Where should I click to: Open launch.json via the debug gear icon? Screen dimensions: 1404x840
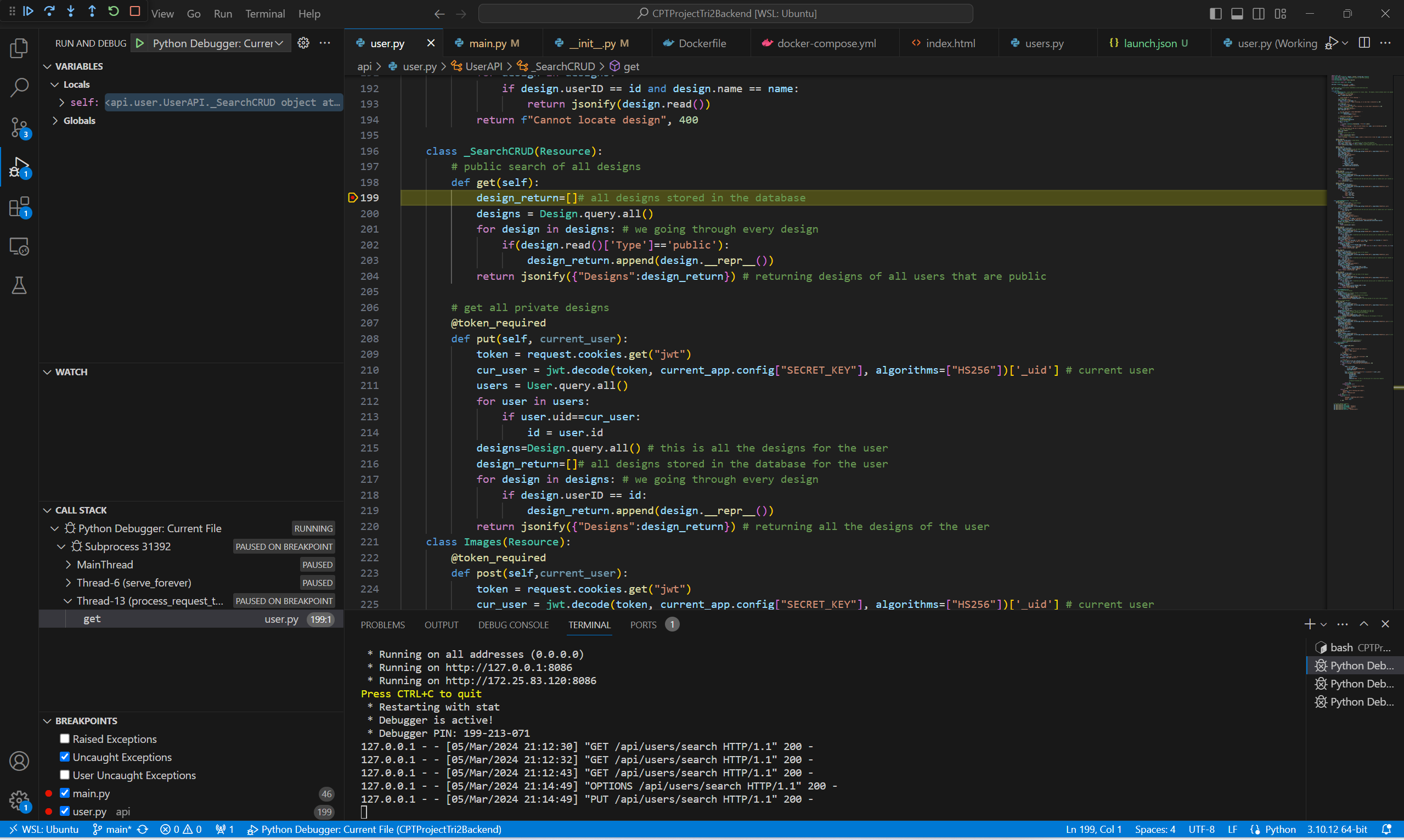pyautogui.click(x=303, y=43)
